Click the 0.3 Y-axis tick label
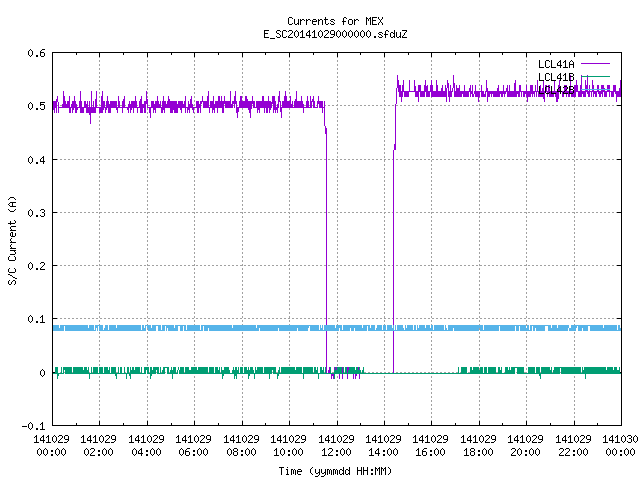This screenshot has height=480, width=640. [x=36, y=213]
